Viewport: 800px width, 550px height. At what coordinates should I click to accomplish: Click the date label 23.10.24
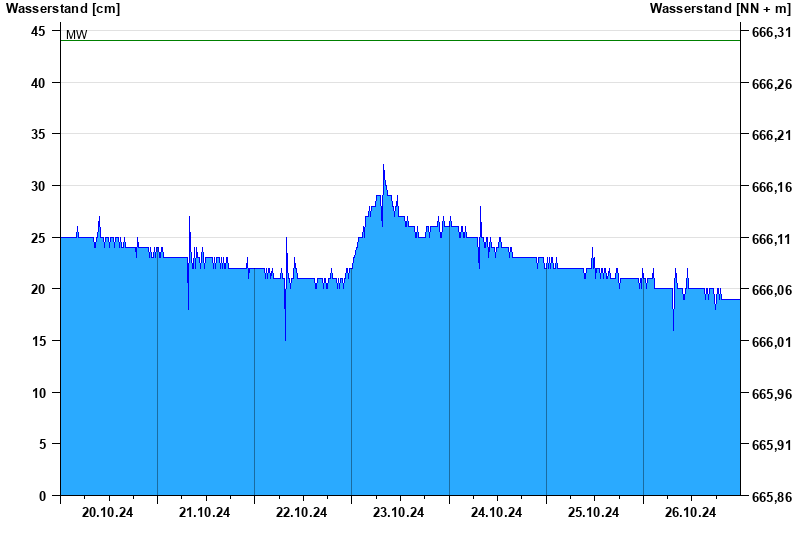pyautogui.click(x=398, y=512)
